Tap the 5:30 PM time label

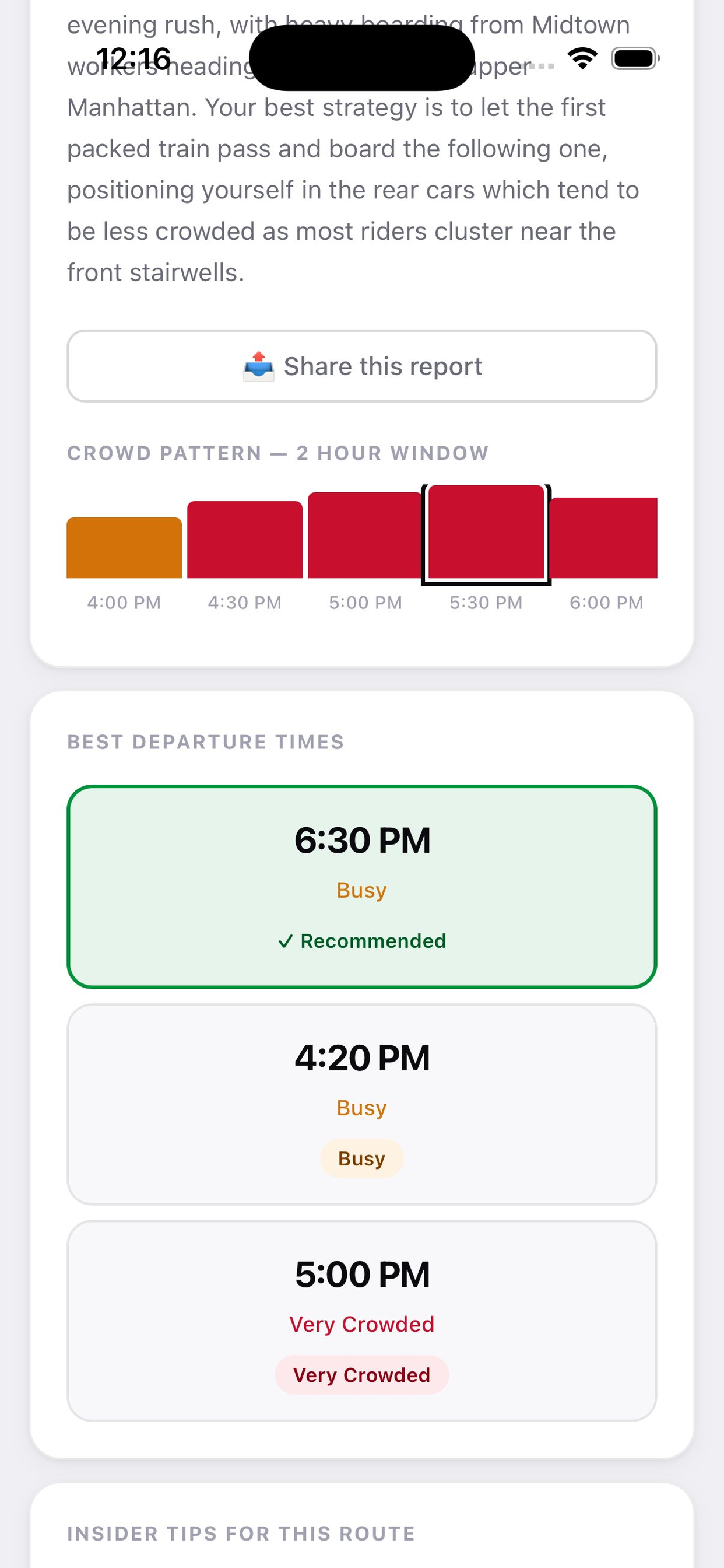(486, 603)
